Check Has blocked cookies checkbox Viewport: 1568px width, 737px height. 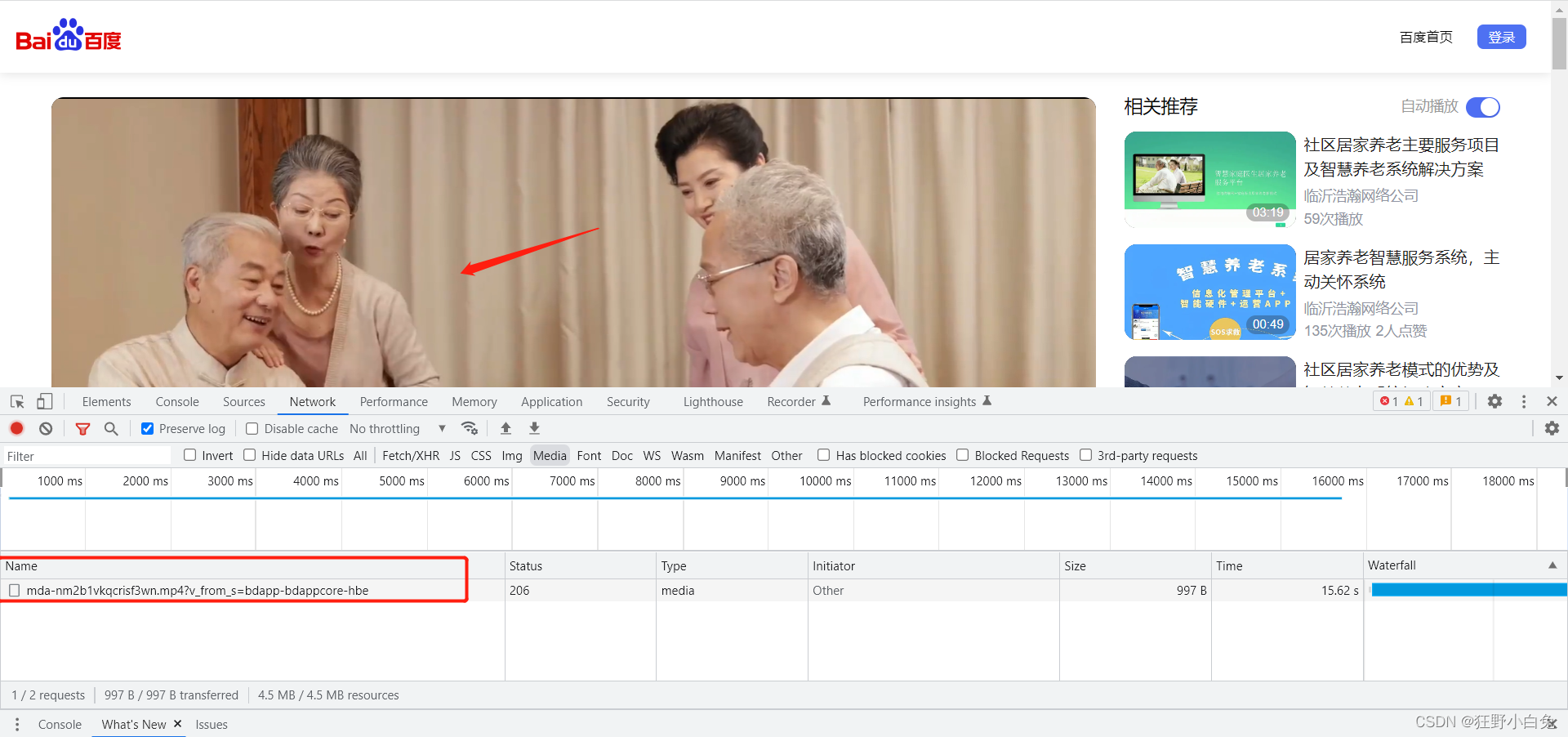pos(824,455)
